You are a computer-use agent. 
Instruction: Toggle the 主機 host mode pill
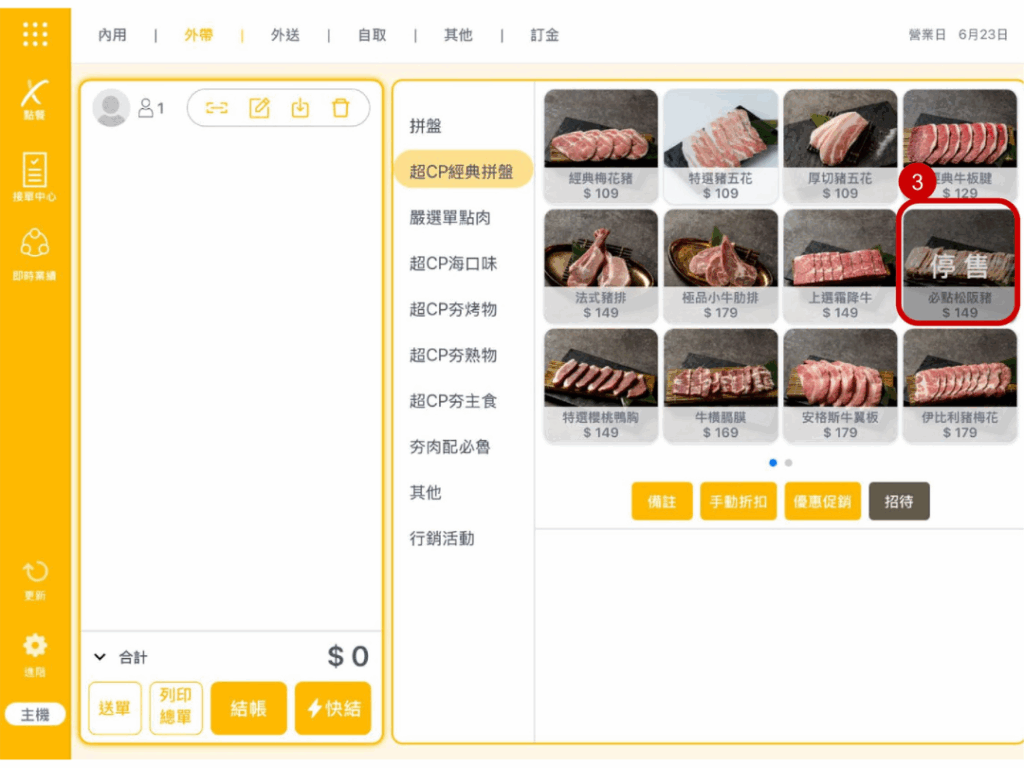pyautogui.click(x=35, y=714)
